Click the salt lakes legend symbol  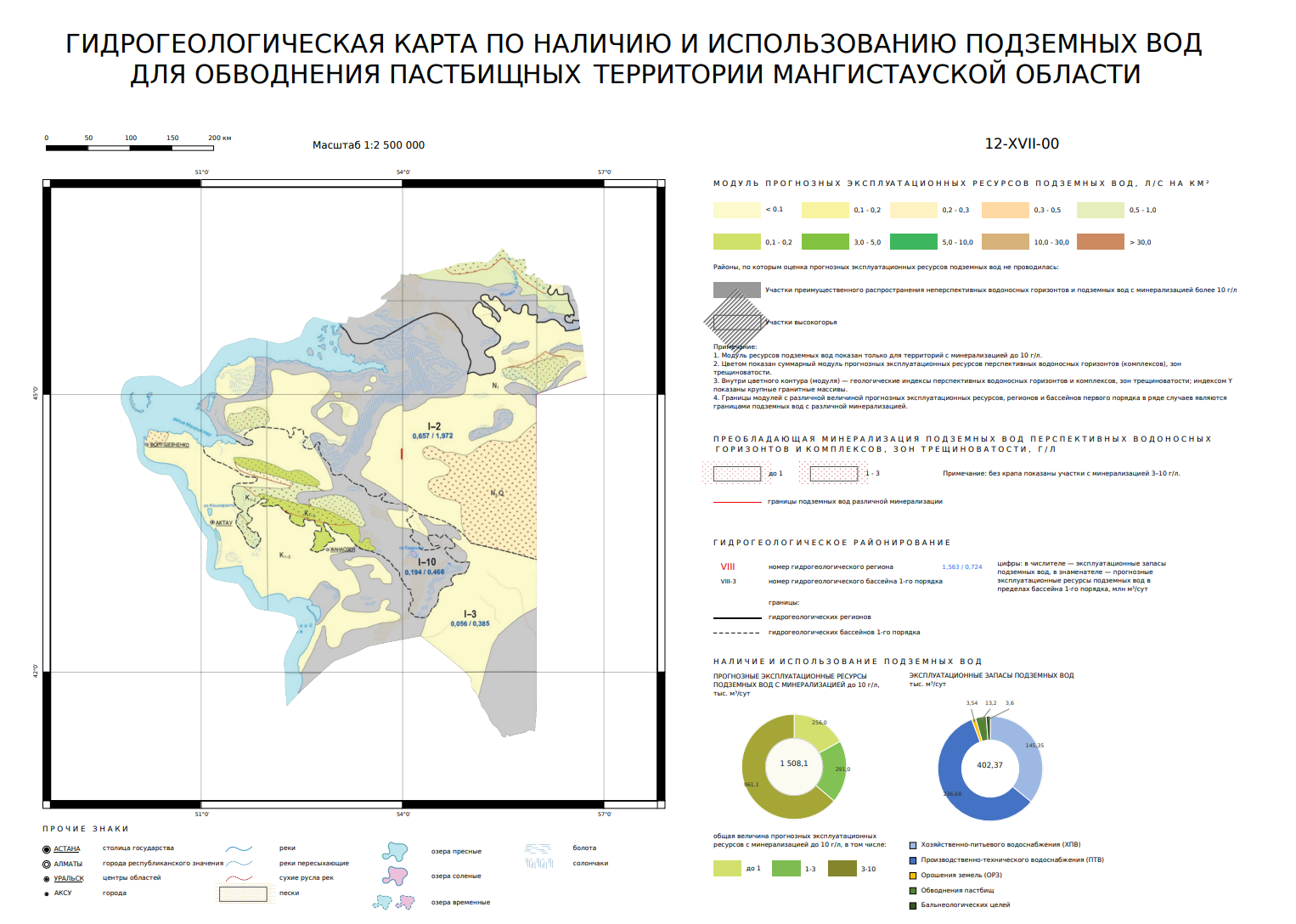pos(395,875)
